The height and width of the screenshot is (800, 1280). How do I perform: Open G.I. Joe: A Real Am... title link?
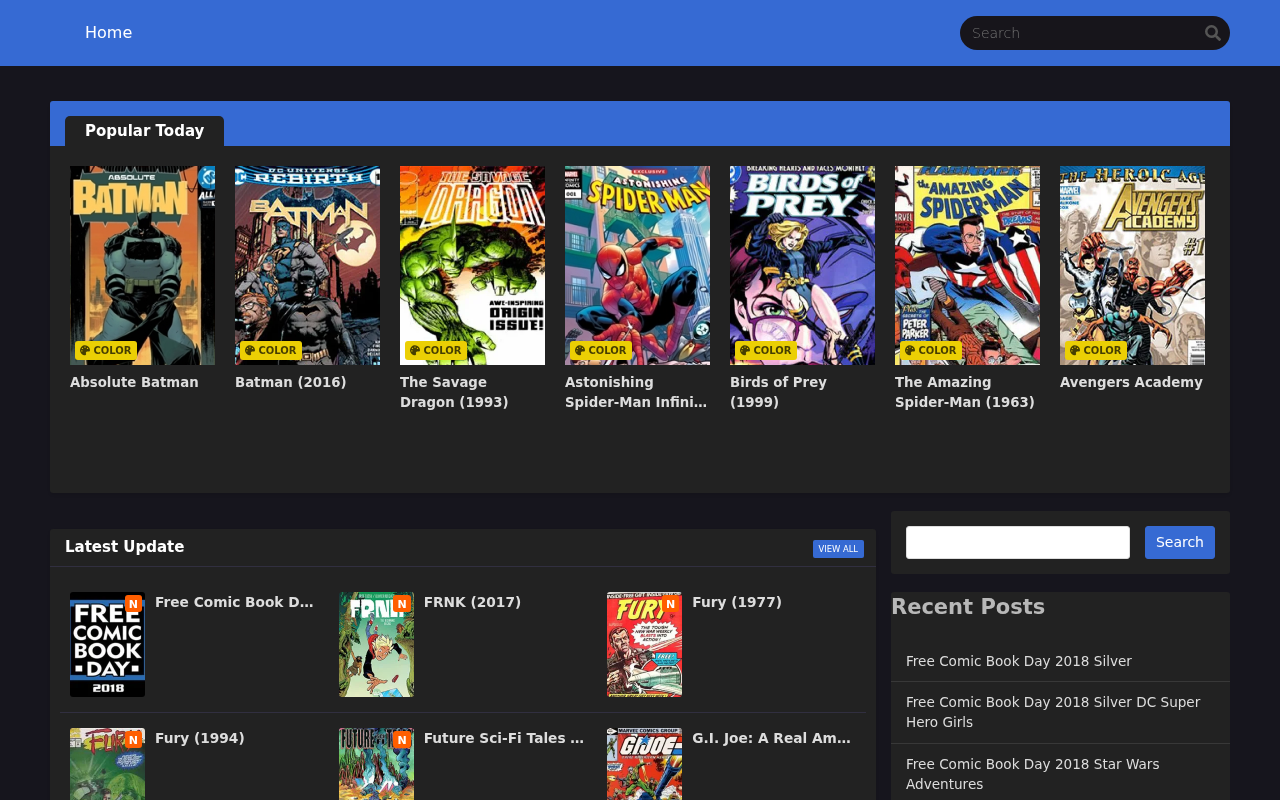coord(772,738)
